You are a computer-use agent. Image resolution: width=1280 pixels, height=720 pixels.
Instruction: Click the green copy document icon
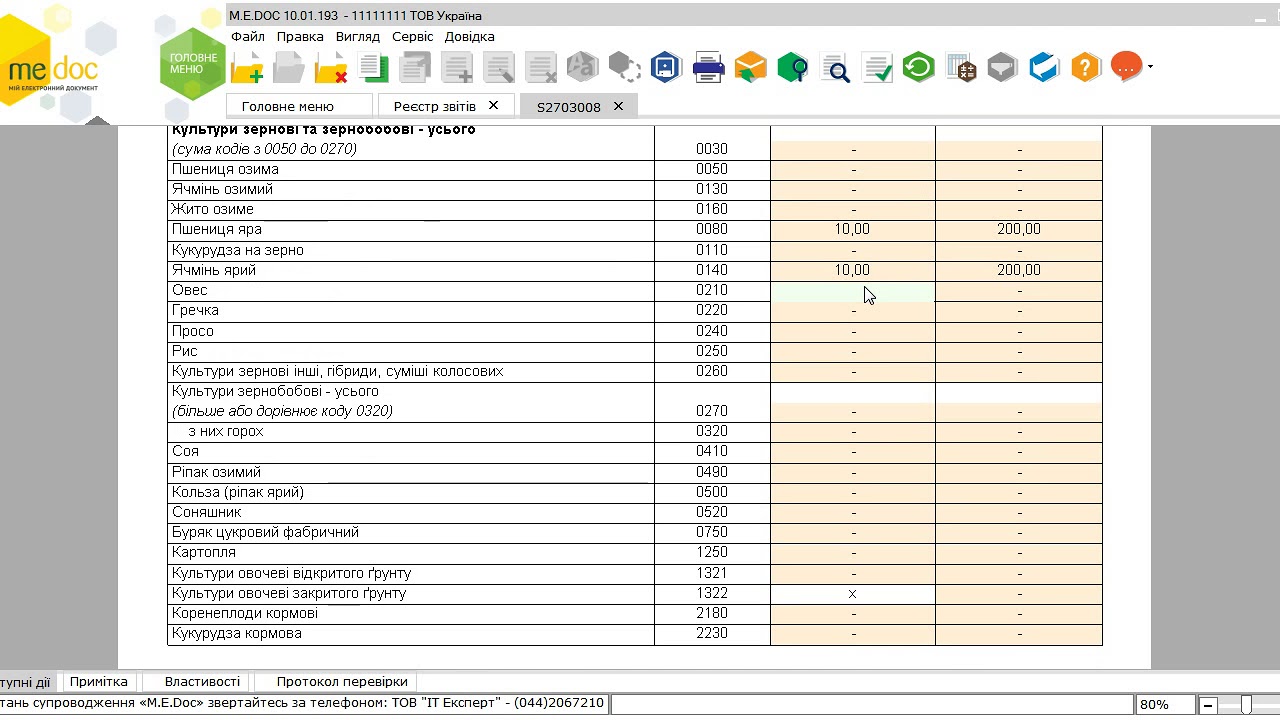[x=373, y=68]
